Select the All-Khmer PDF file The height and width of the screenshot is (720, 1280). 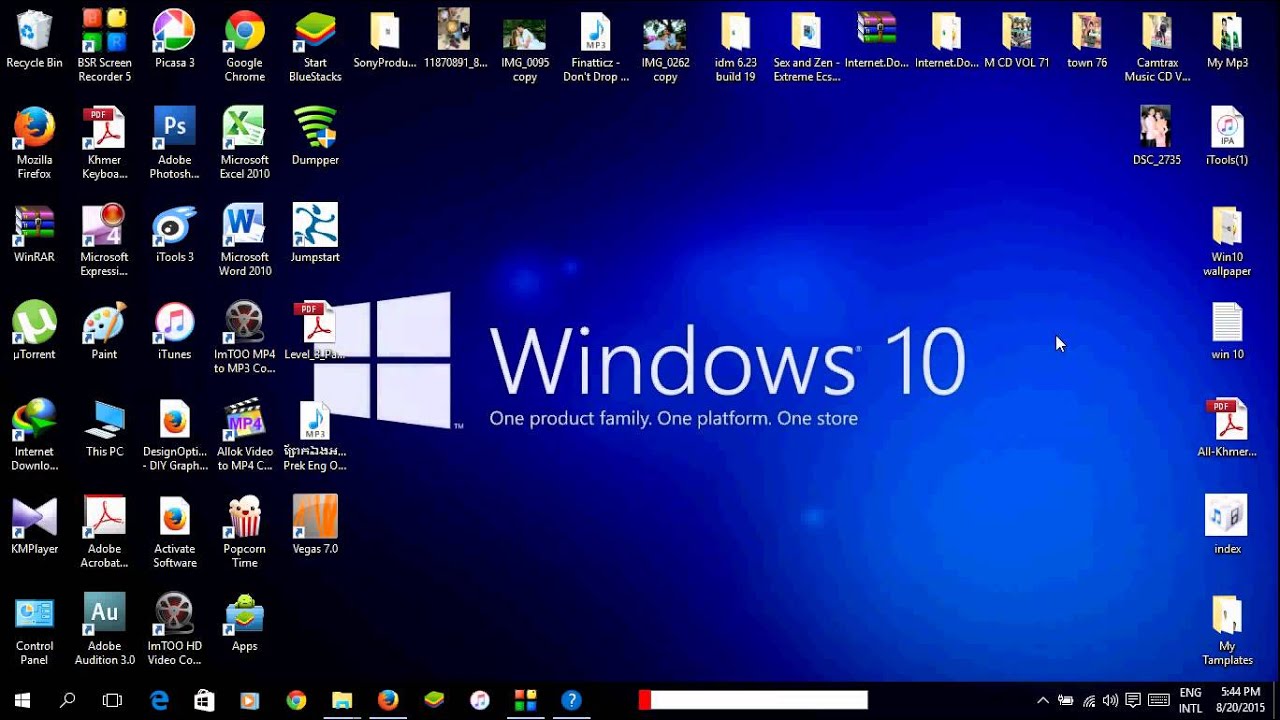pos(1227,429)
